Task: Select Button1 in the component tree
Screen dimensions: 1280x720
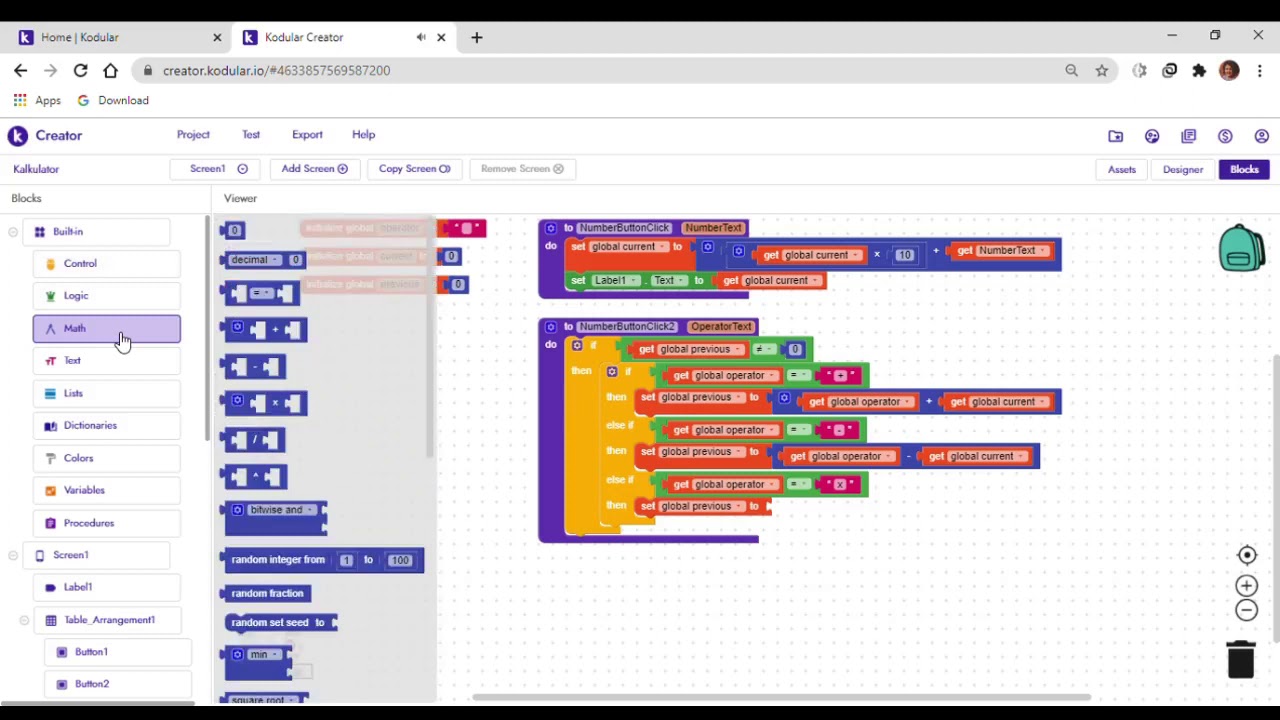Action: 118,652
